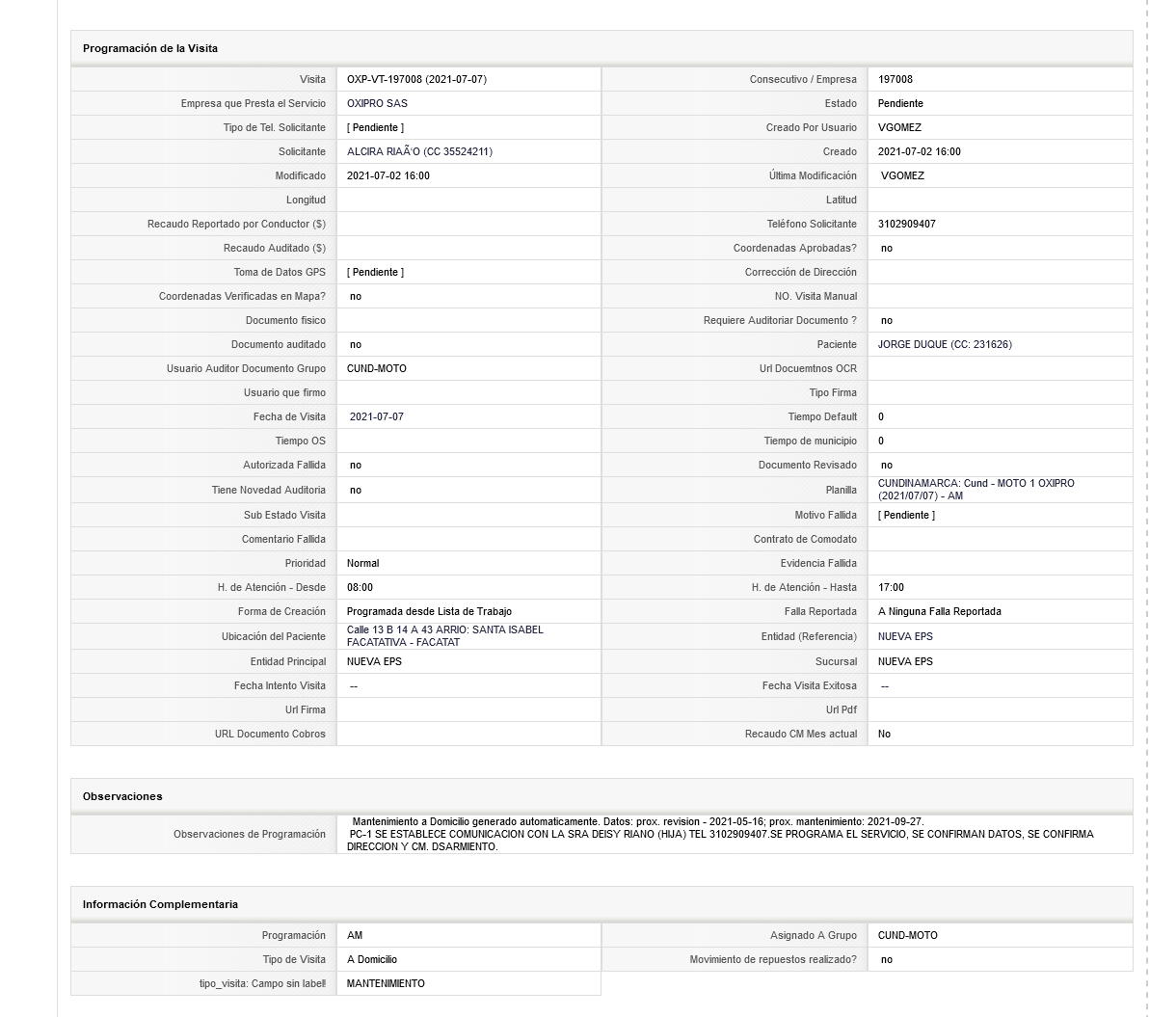Click Tiempo de municipio value 0
This screenshot has width=1176, height=1017.
click(881, 441)
